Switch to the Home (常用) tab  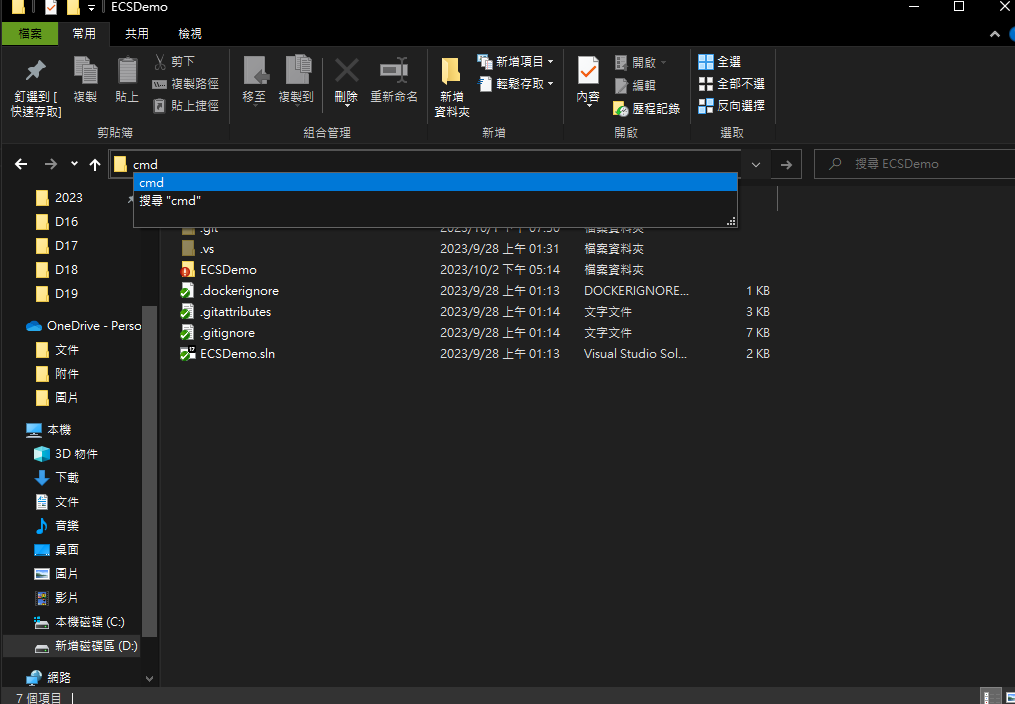(84, 34)
